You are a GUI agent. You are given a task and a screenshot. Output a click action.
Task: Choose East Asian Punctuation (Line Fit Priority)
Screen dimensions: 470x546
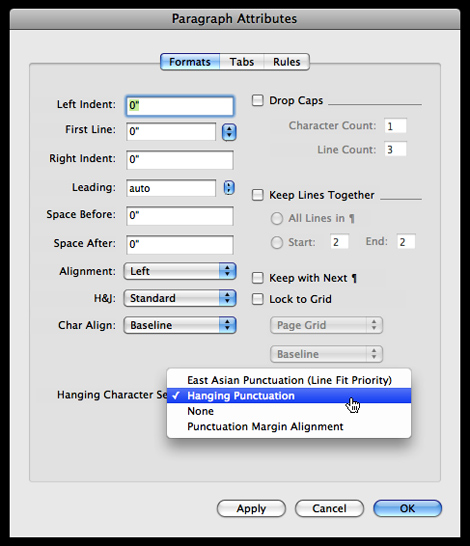click(x=289, y=380)
